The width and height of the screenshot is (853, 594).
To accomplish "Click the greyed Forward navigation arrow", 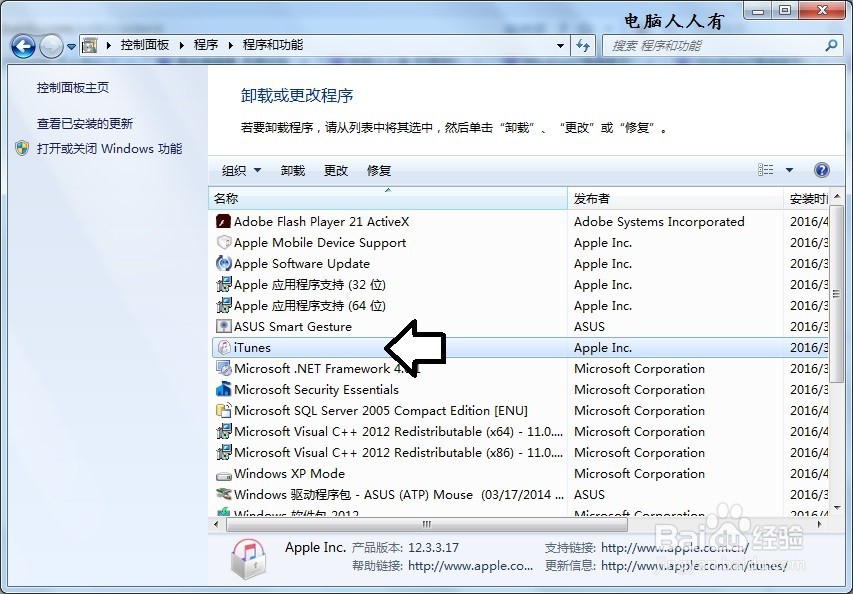I will [x=52, y=46].
